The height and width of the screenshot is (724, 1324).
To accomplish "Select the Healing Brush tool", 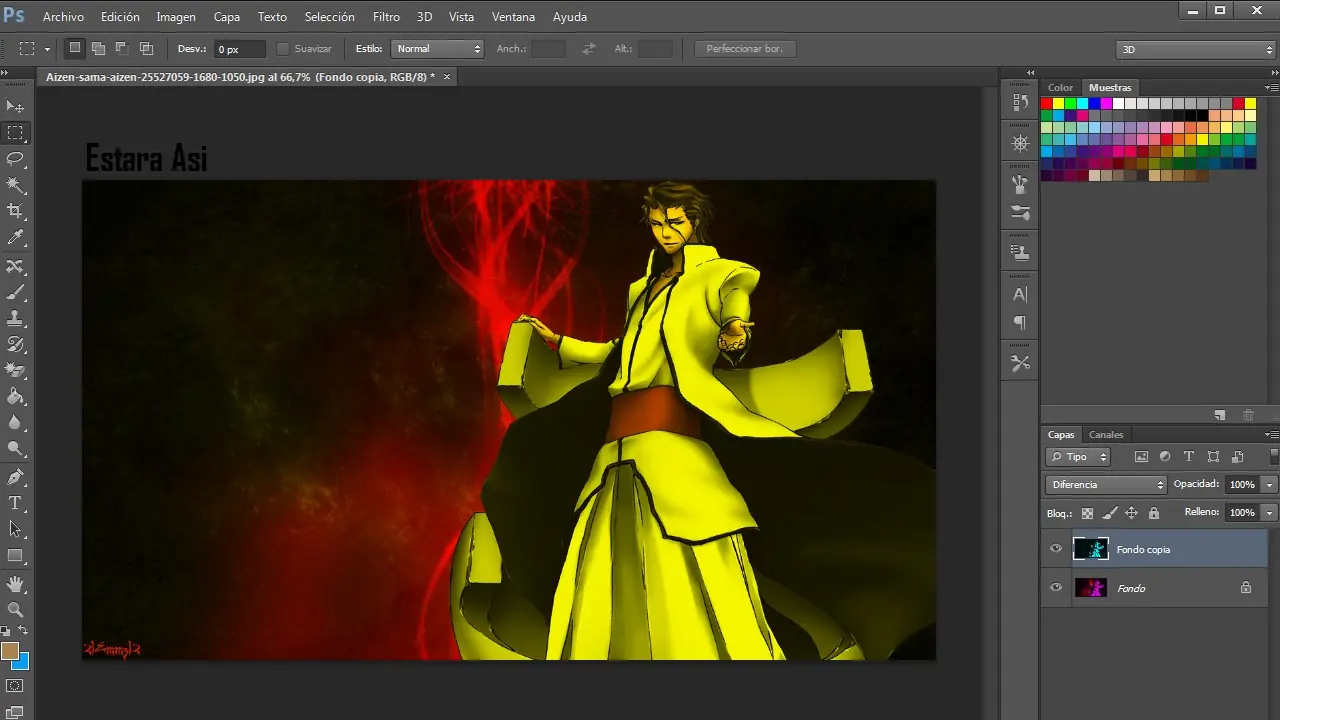I will pyautogui.click(x=15, y=267).
